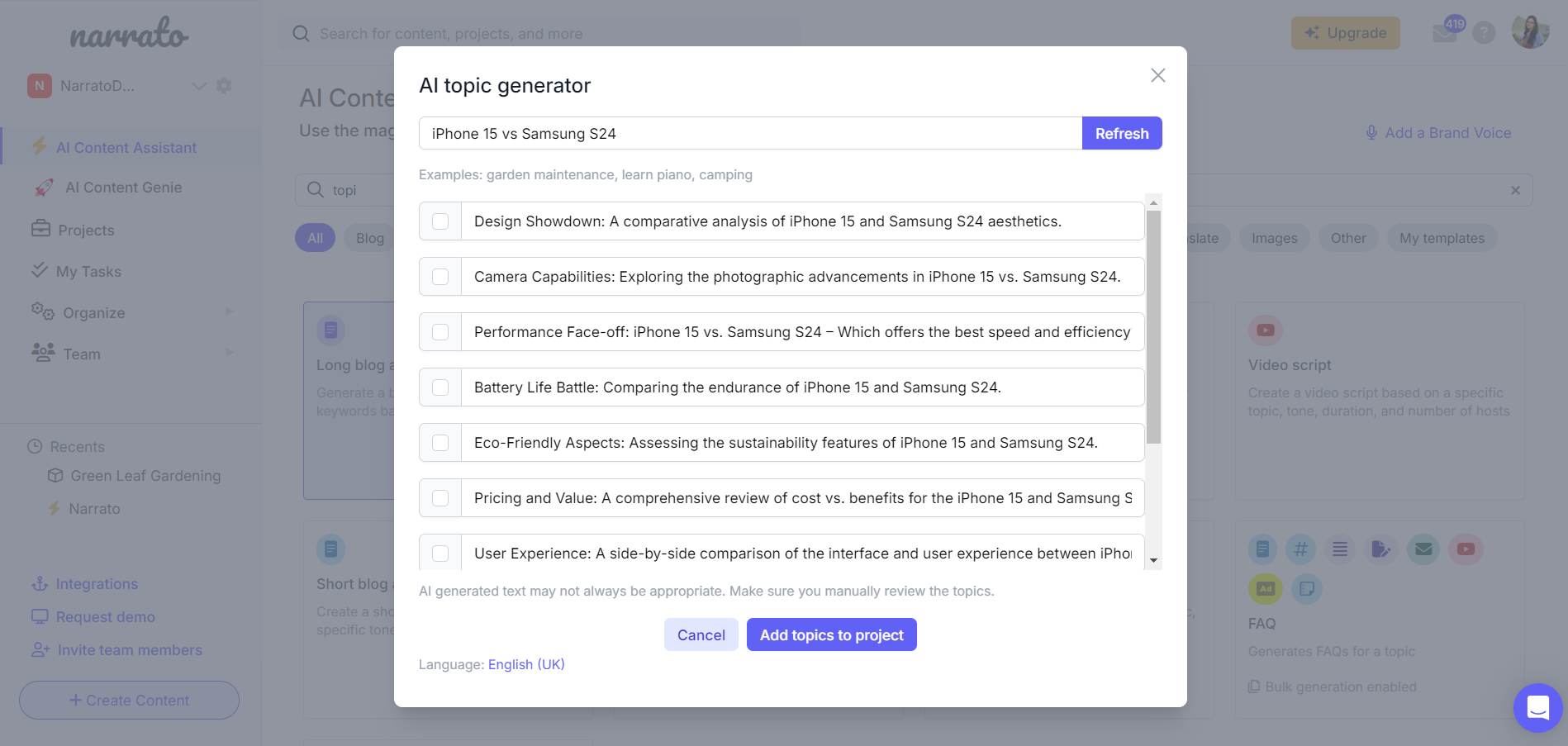Open Organize in sidebar
Screen dimensions: 1568x746
[93, 313]
